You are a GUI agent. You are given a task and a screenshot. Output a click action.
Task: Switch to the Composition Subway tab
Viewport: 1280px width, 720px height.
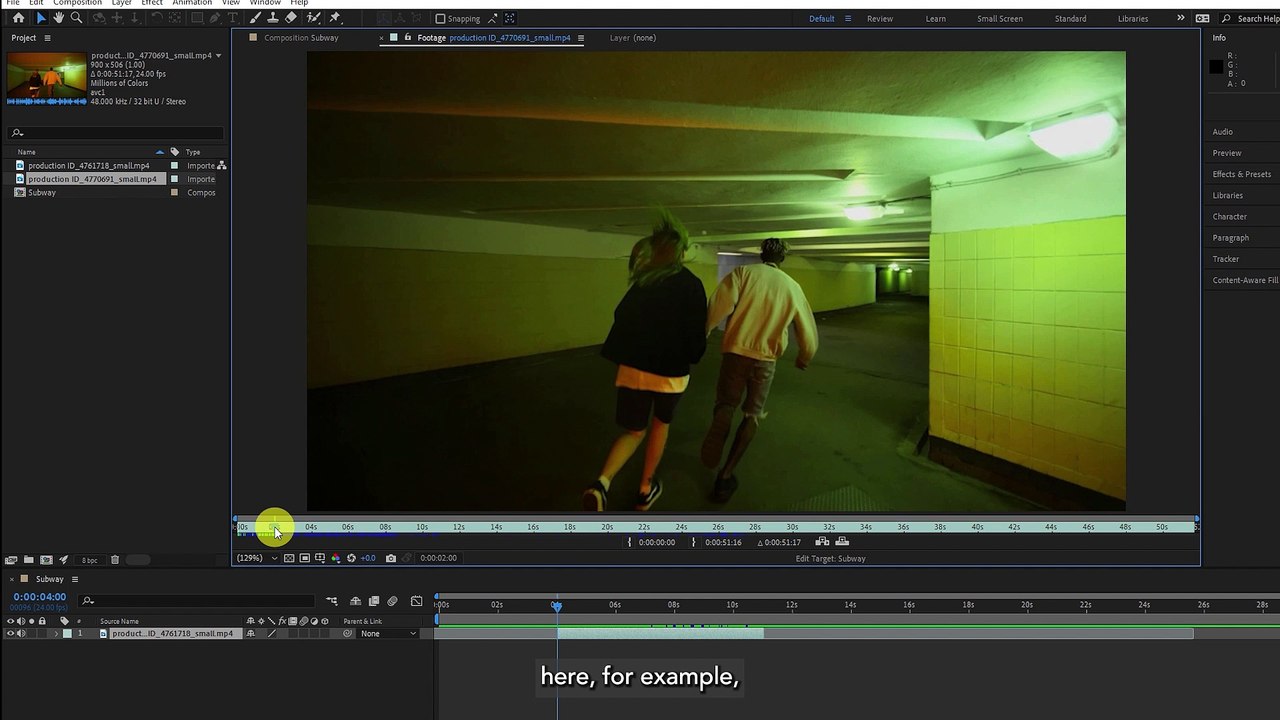[x=301, y=38]
